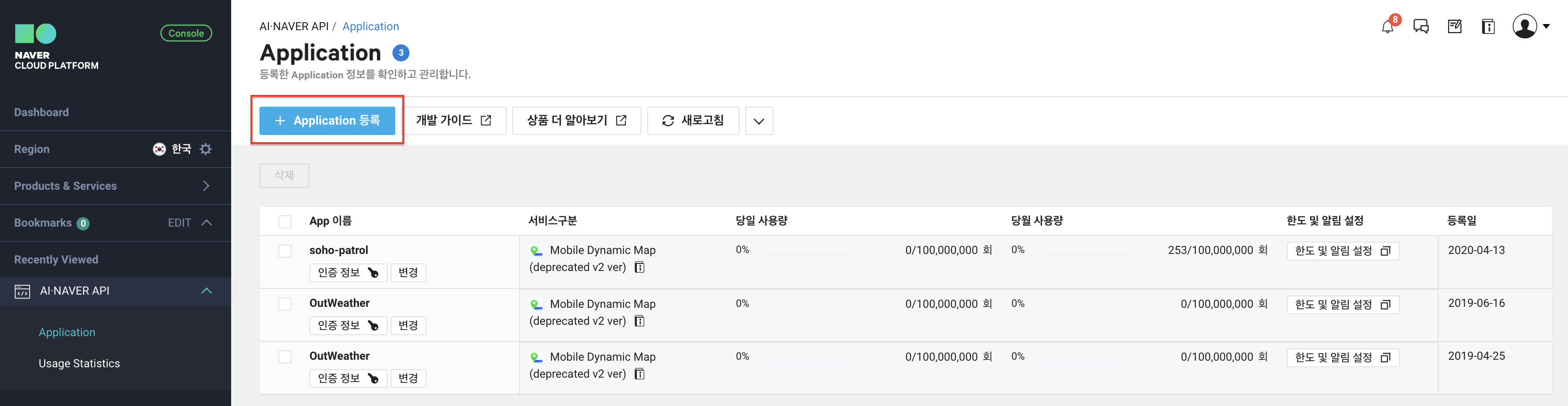Click info icon for 2019-06-16 OutWeather service
Viewport: 1568px width, 406px height.
pyautogui.click(x=640, y=321)
